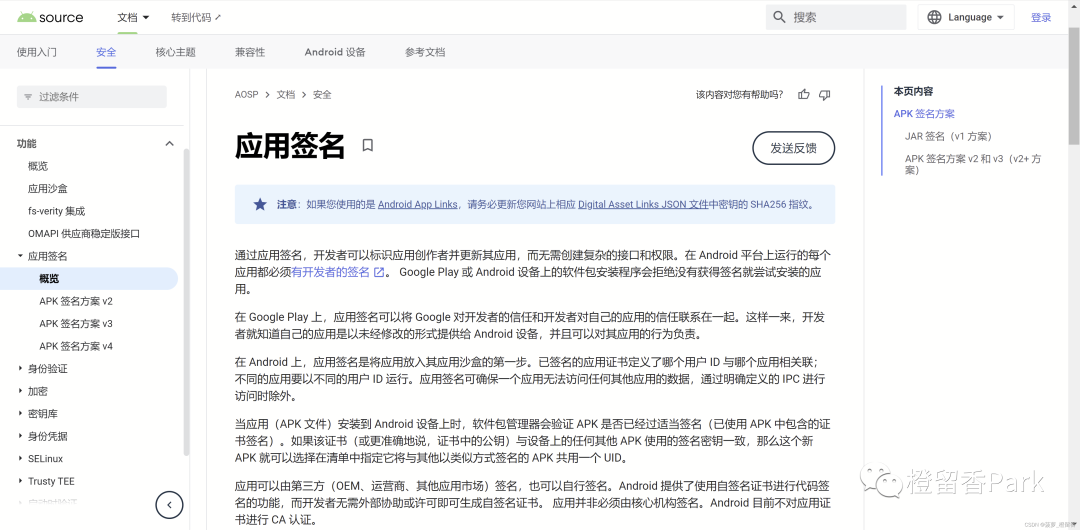Open OMAPI 供应商稳定版接口 sidebar item

click(84, 234)
